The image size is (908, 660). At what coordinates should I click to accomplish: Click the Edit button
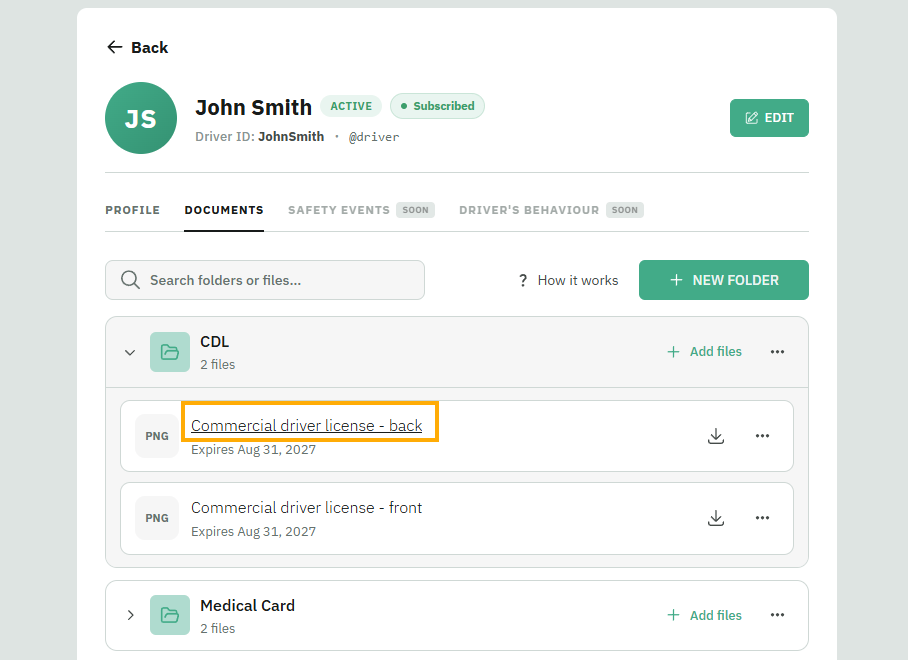(769, 118)
